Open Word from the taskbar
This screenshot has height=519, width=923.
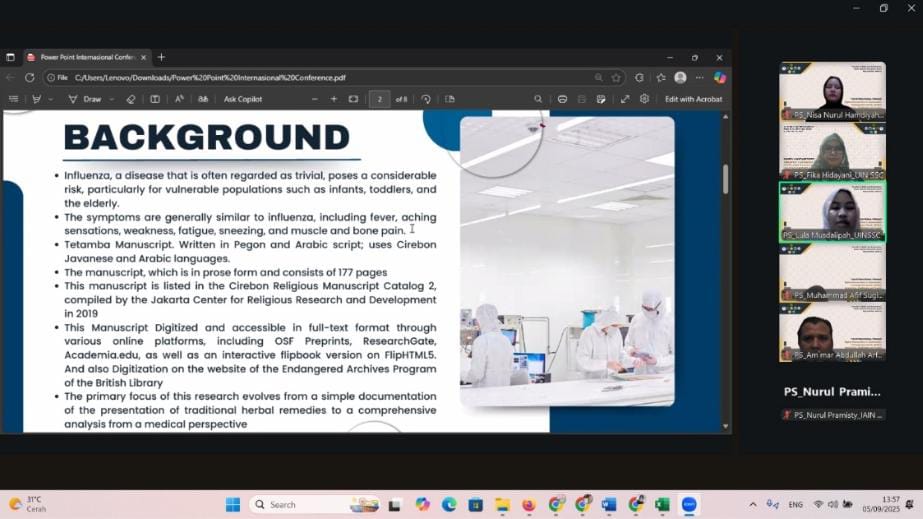(609, 504)
